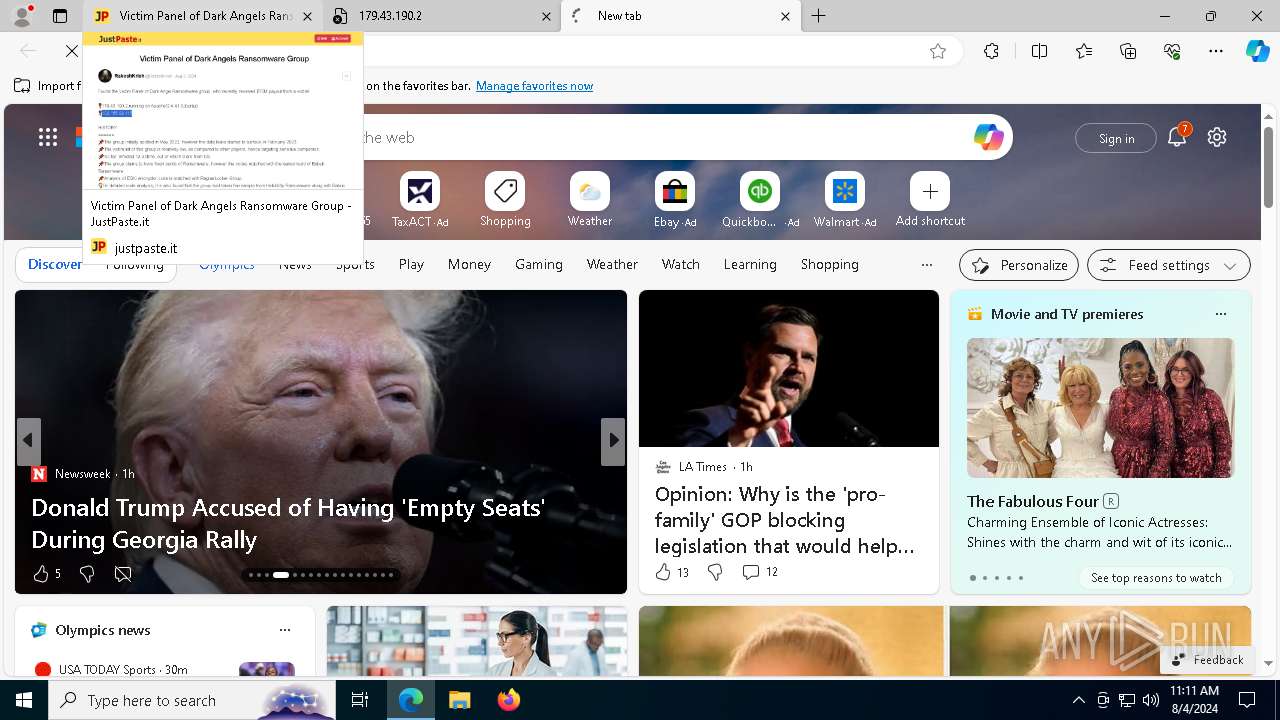Open the browser profile icon
The width and height of the screenshot is (1280, 720).
click(21, 16)
